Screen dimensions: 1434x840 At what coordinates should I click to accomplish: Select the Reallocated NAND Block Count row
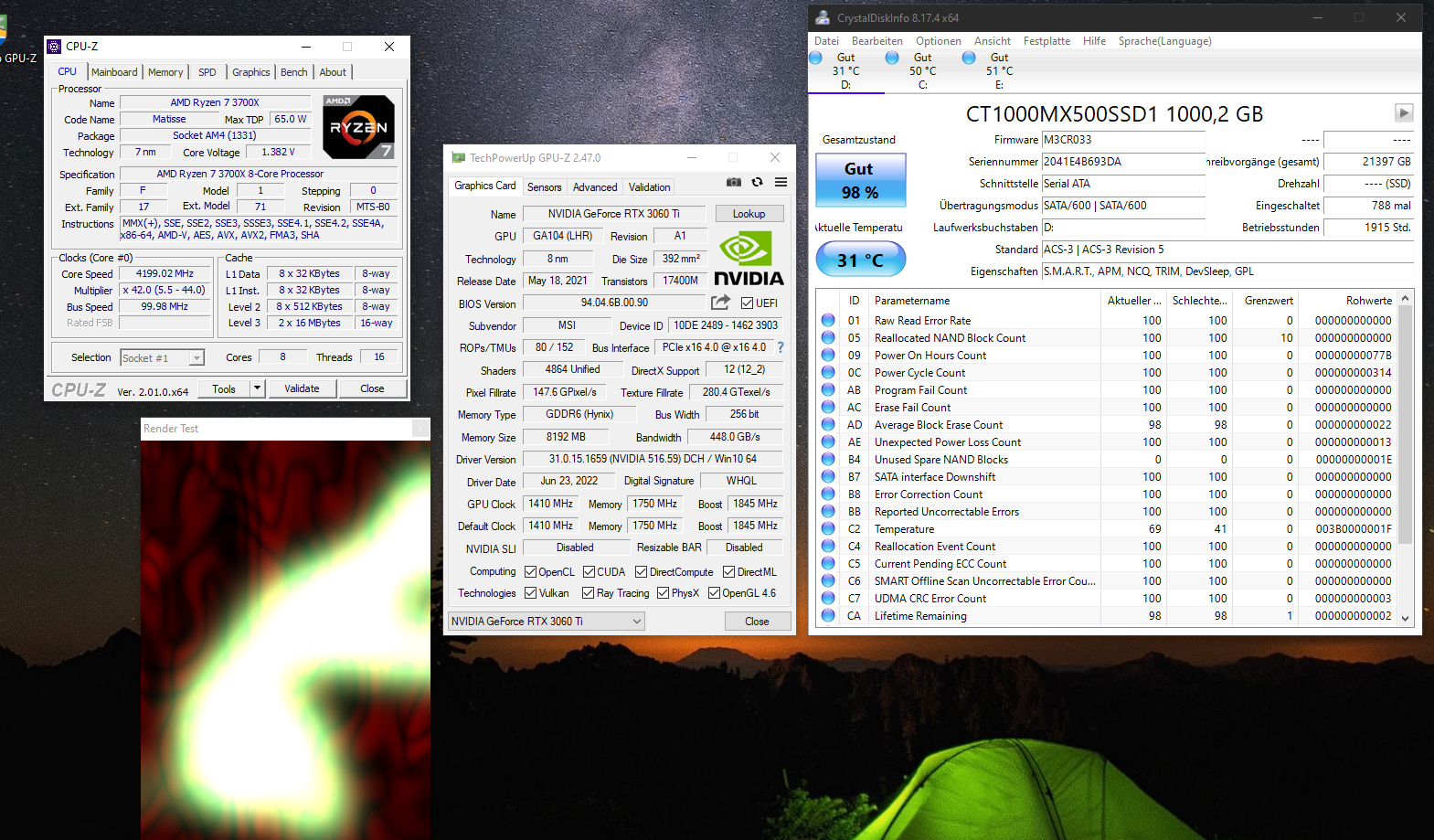(x=1107, y=338)
